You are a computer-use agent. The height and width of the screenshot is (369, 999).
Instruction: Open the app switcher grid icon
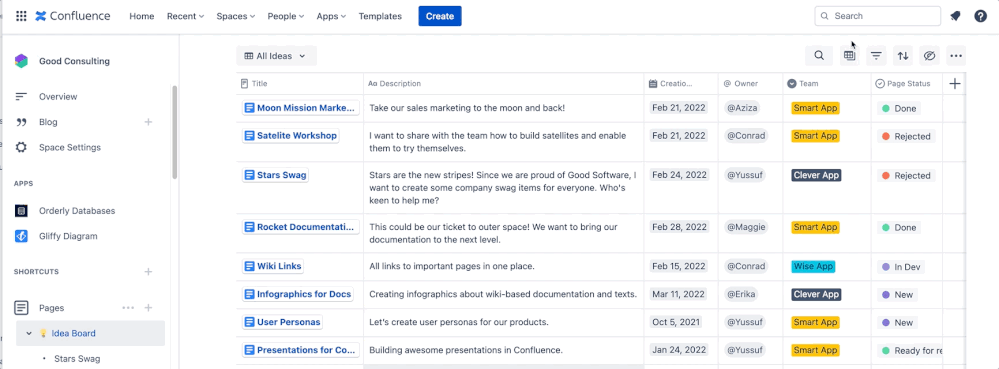[21, 16]
